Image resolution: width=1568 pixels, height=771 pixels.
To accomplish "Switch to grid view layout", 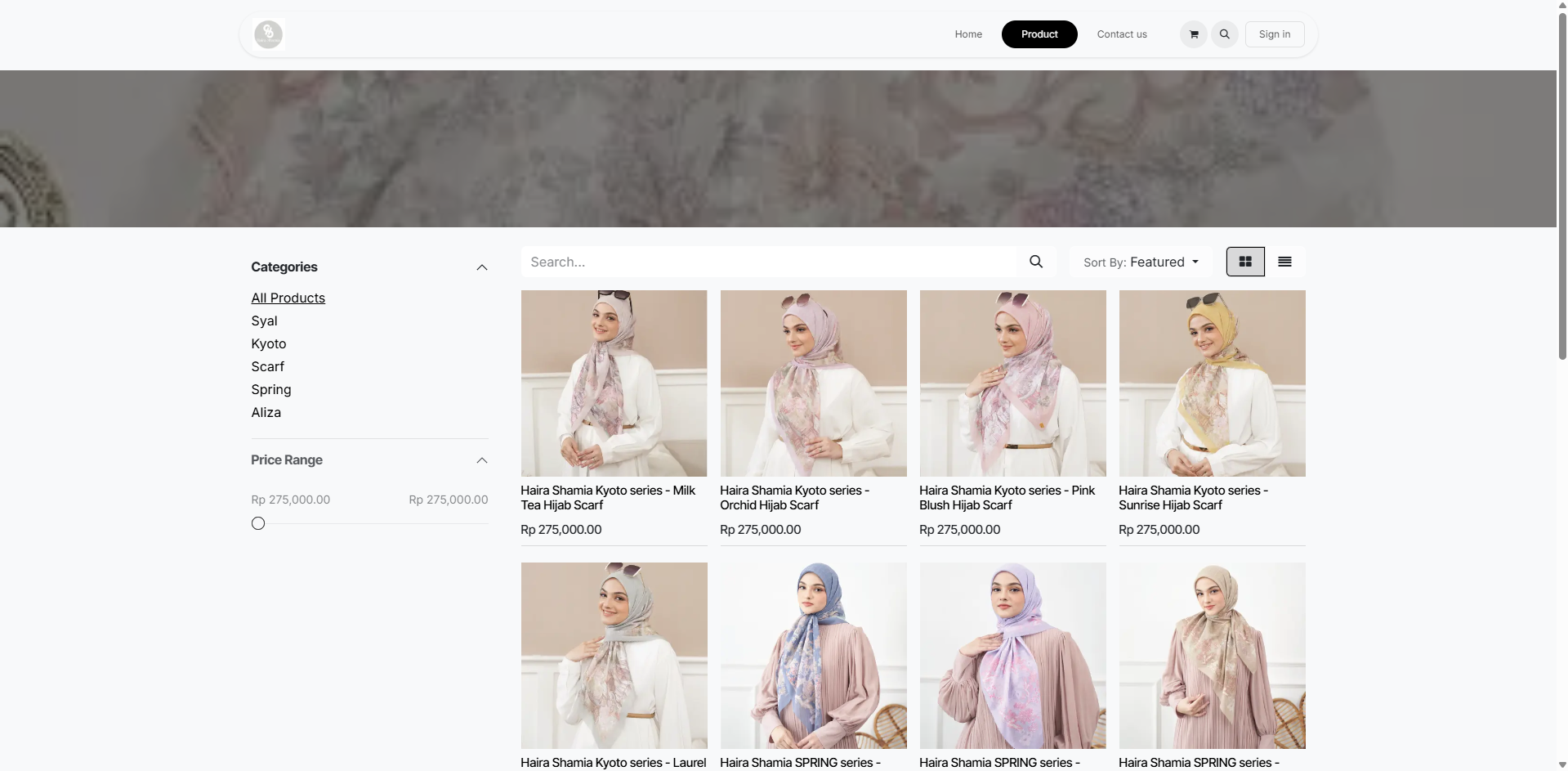I will [1245, 262].
